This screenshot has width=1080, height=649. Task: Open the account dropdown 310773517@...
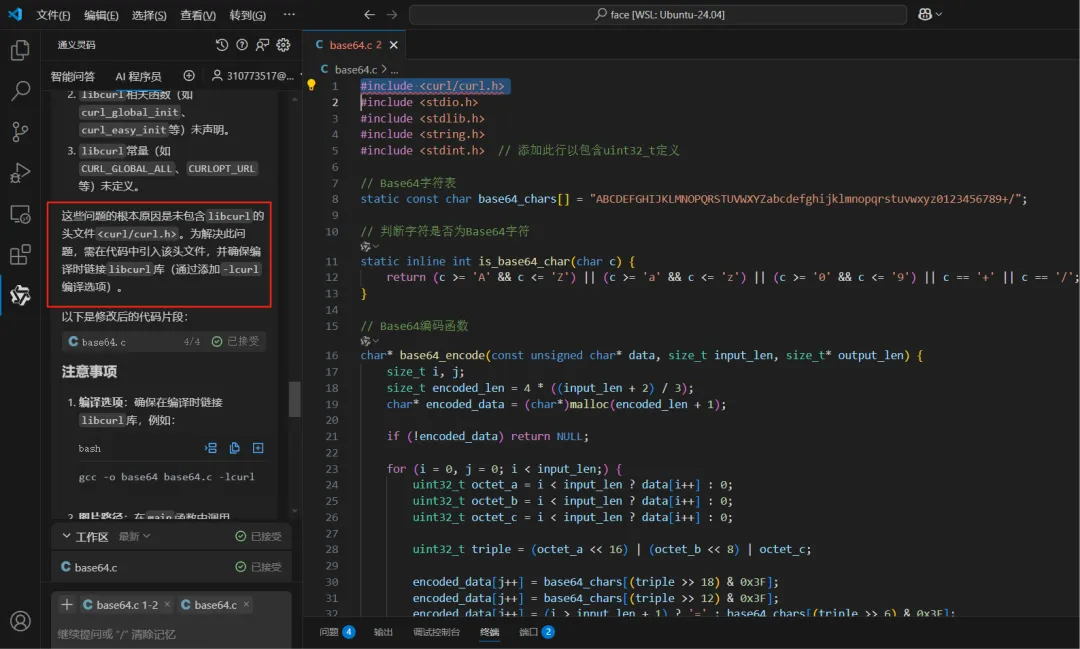pos(256,76)
